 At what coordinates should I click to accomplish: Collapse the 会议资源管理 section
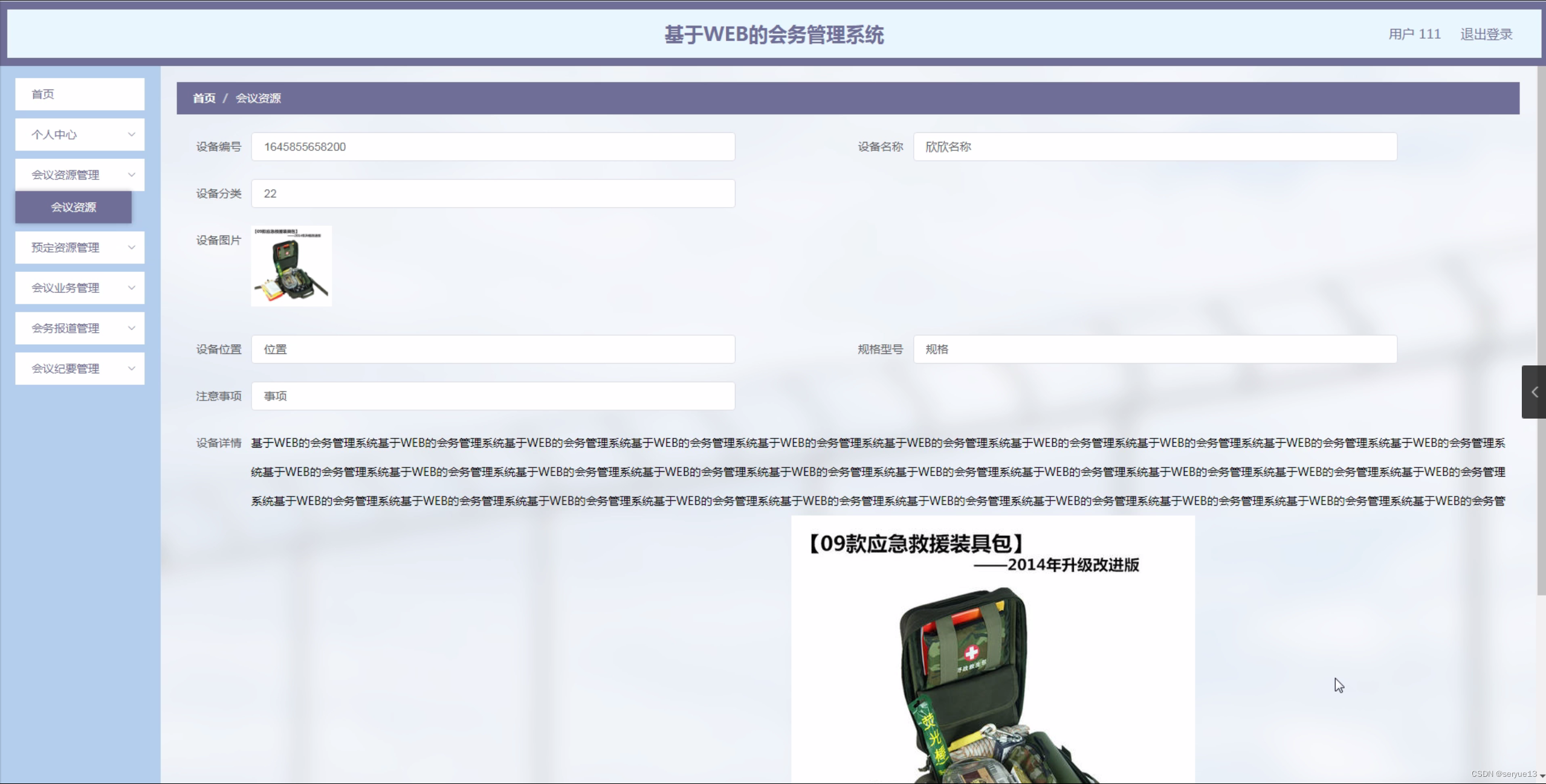pos(79,175)
